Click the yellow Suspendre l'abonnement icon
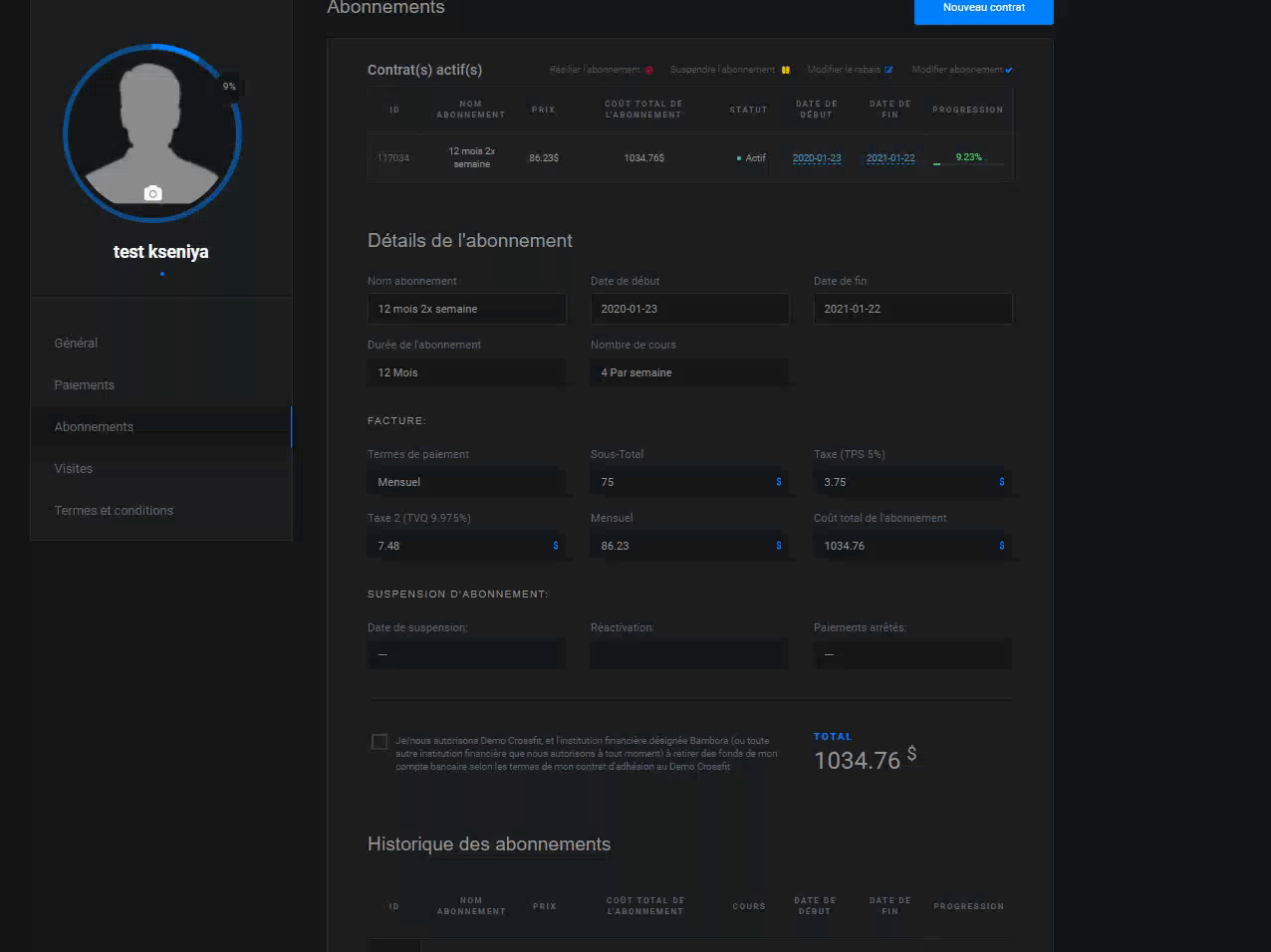Image resolution: width=1271 pixels, height=952 pixels. 785,71
